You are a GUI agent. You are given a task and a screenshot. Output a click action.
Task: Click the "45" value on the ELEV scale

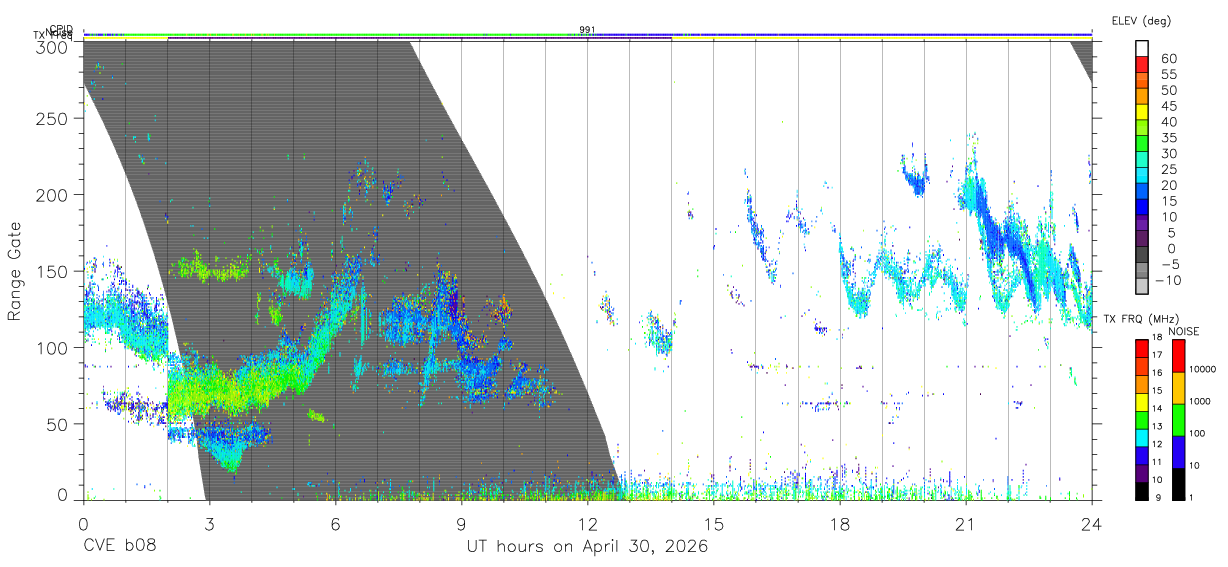coord(1169,106)
